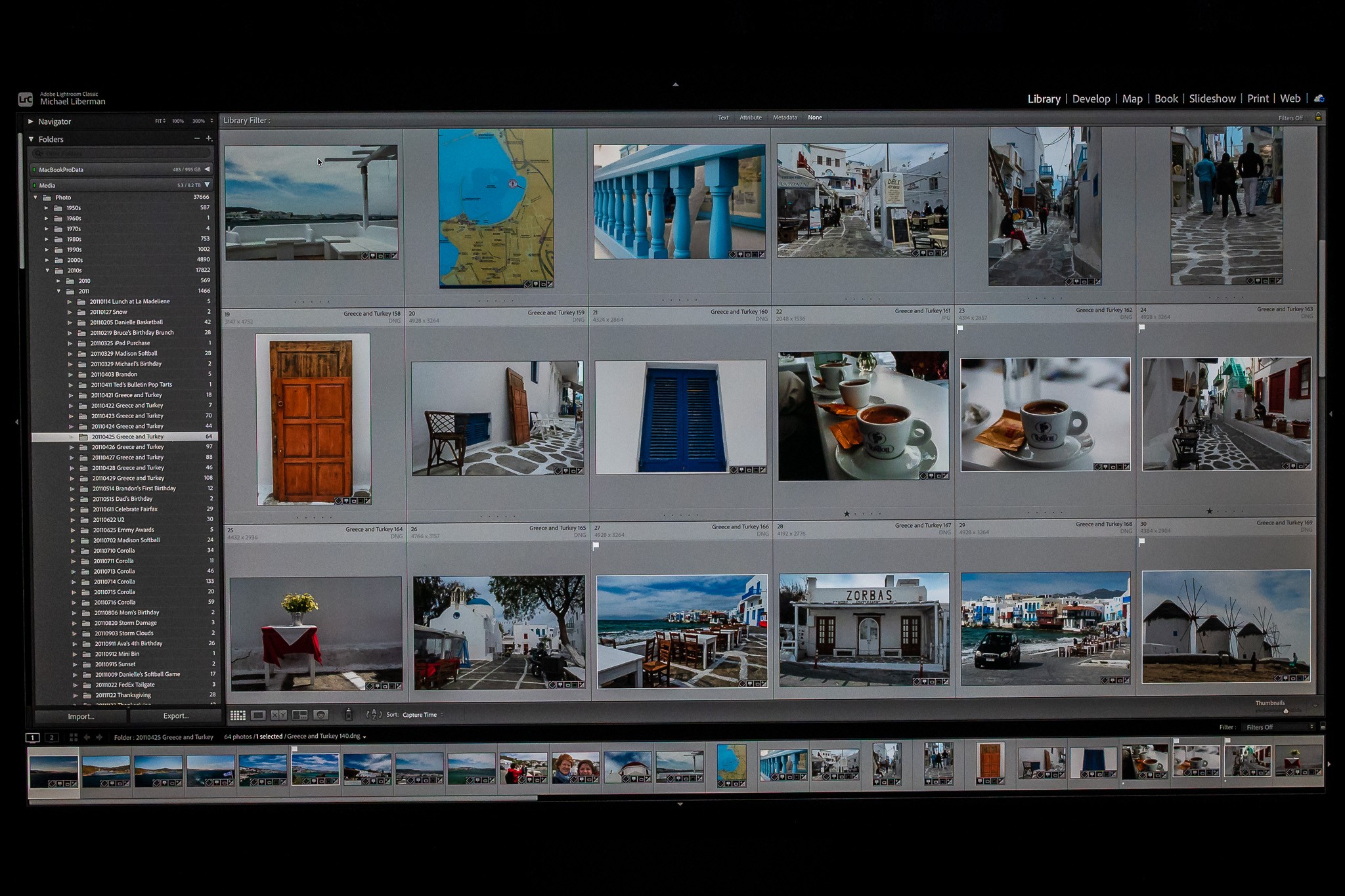Select Metadata in Library Filter bar
Viewport: 1345px width, 896px height.
point(785,117)
